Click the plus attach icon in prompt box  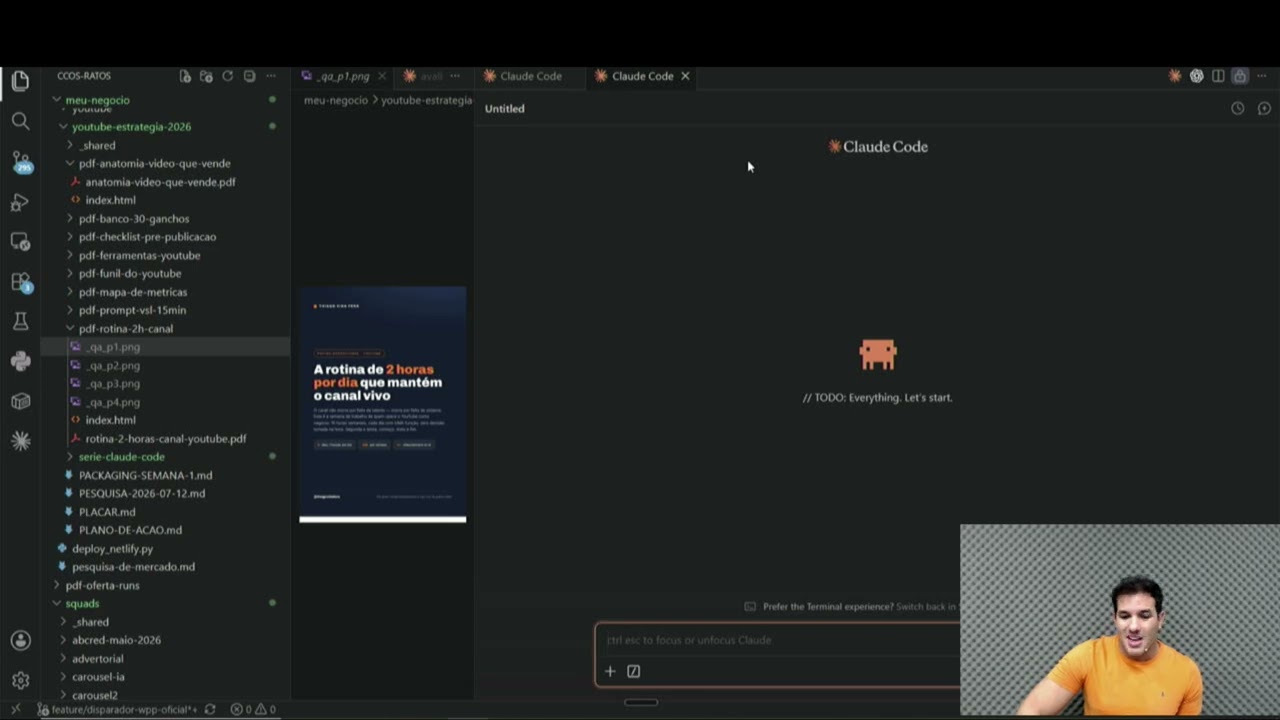tap(610, 671)
